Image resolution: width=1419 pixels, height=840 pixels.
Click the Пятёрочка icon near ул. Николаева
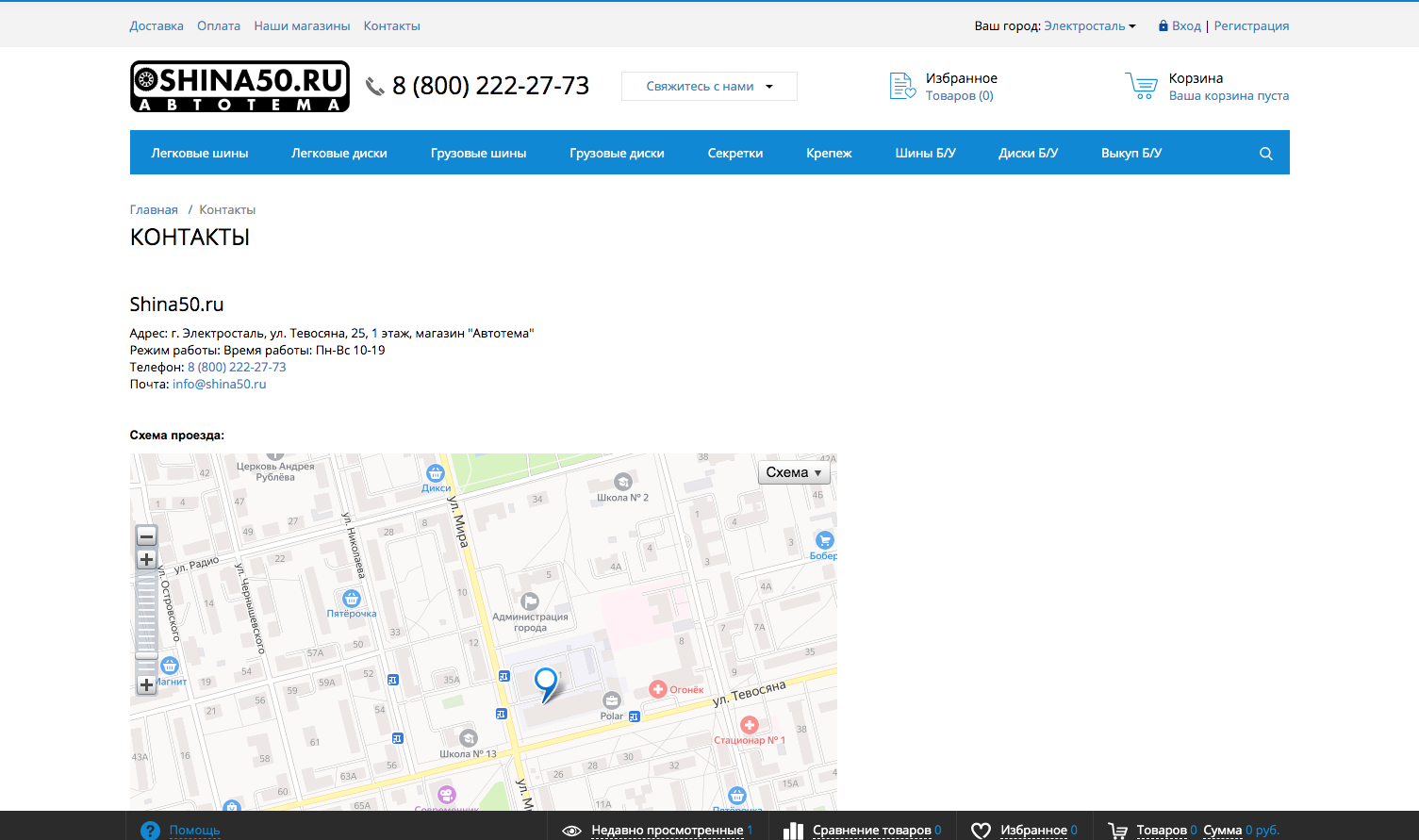tap(352, 599)
